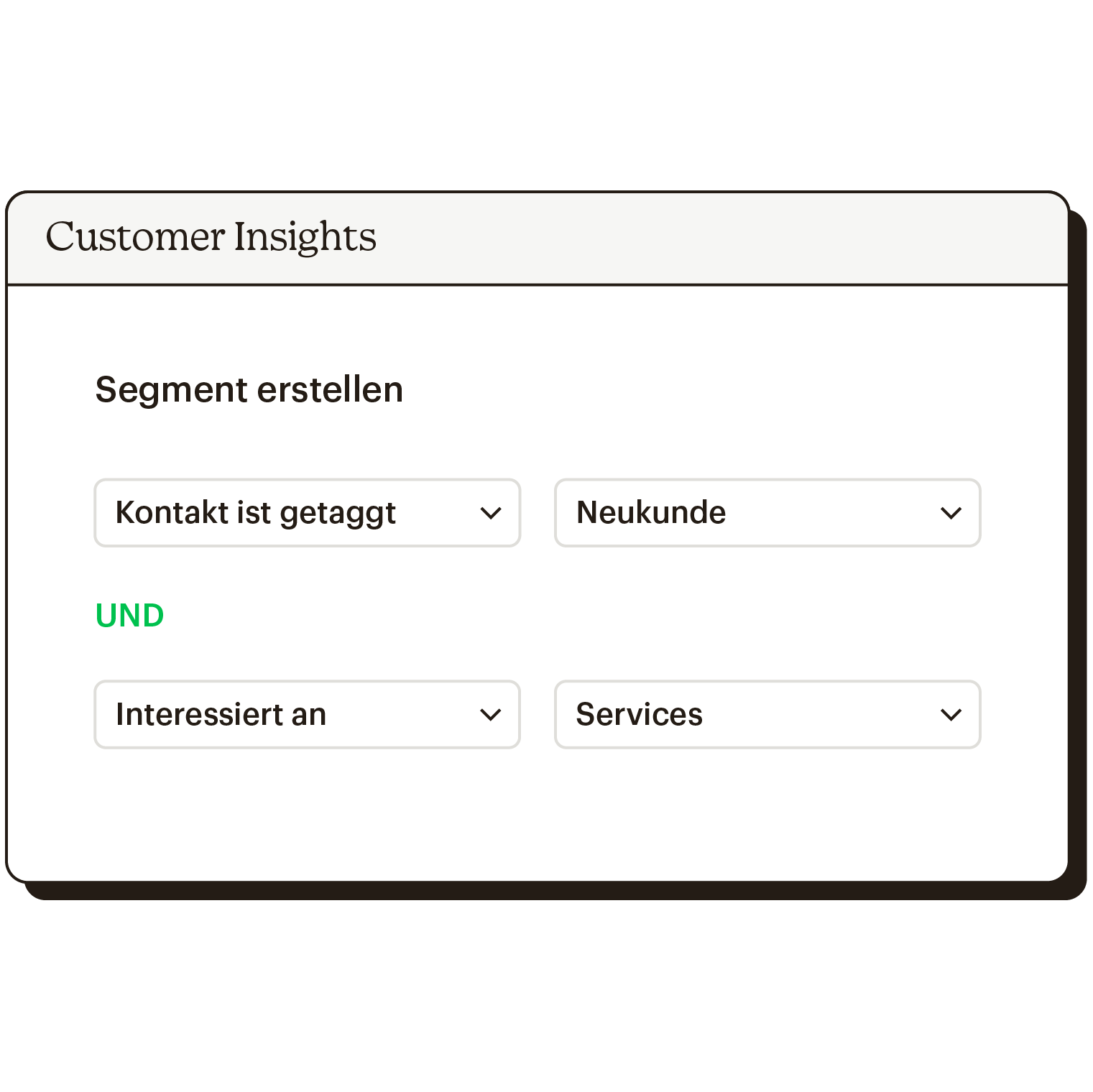Select the Neukunde text in the dropdown
This screenshot has width=1093, height=1092.
[651, 513]
